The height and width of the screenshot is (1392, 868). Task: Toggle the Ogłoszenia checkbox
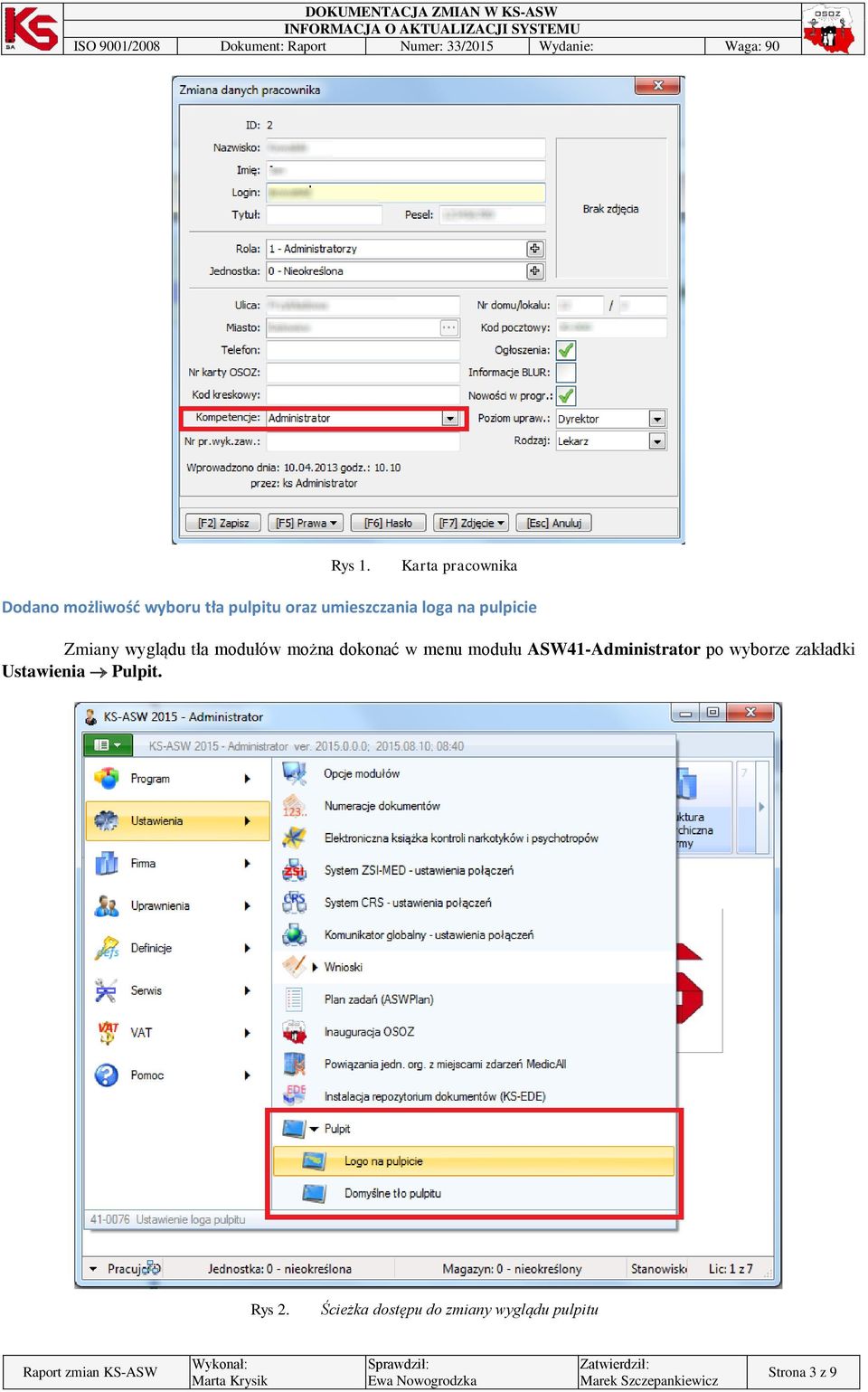[566, 350]
